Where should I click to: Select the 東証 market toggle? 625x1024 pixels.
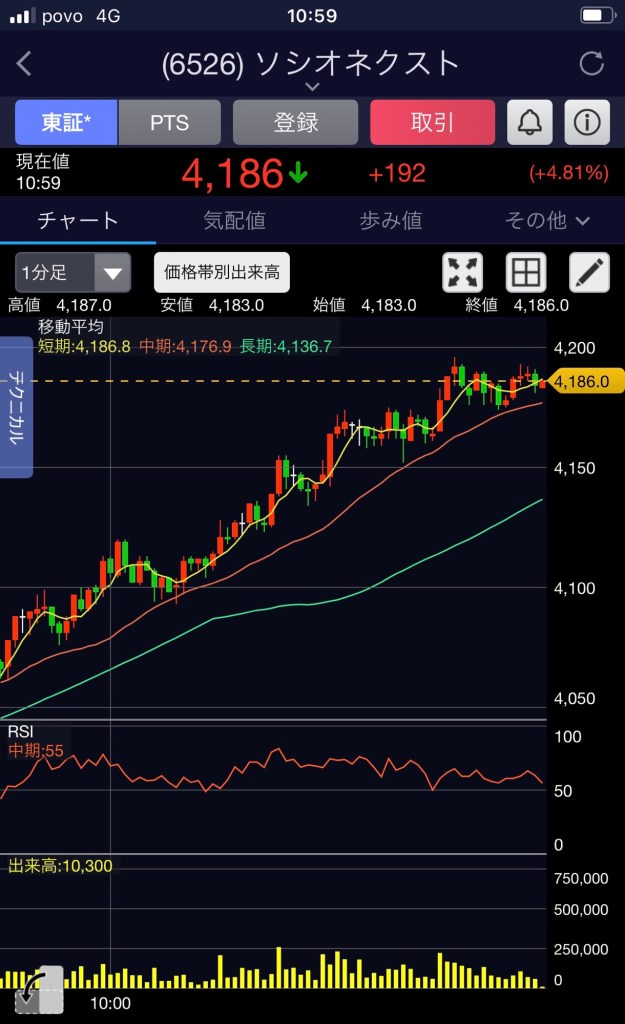click(x=66, y=123)
